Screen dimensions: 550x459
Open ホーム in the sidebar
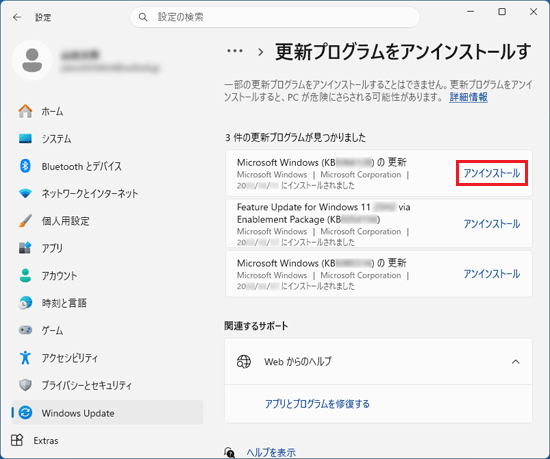(107, 111)
